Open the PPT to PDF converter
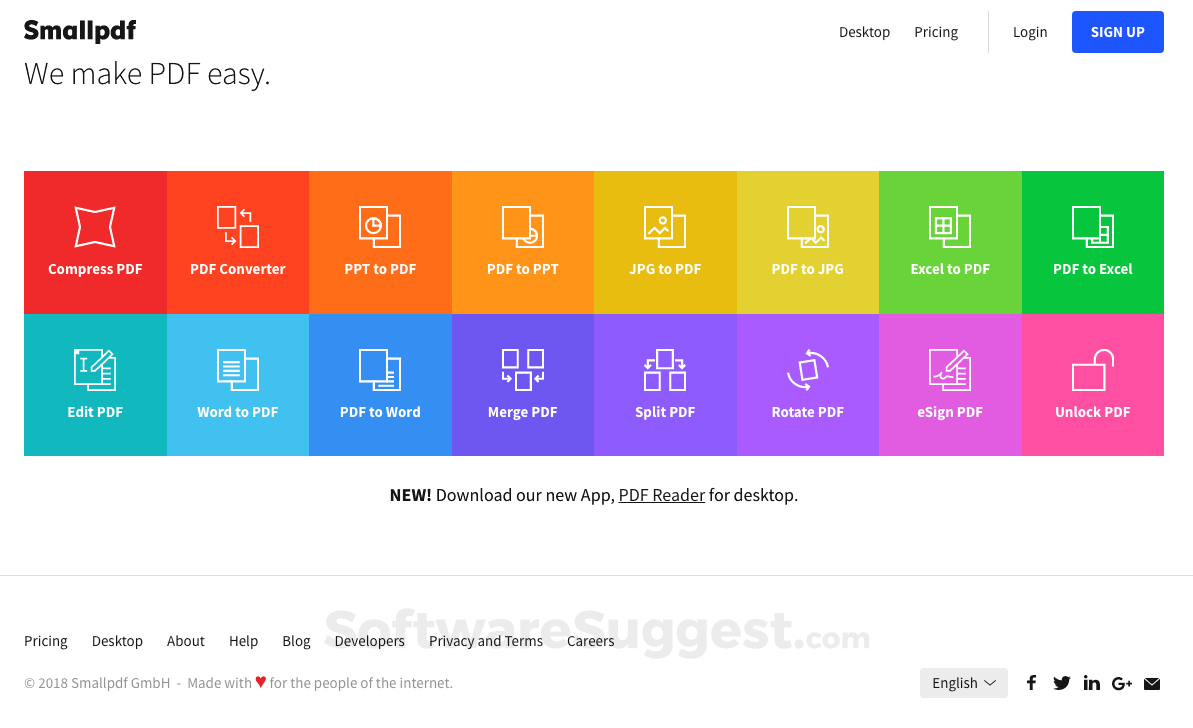 coord(380,242)
